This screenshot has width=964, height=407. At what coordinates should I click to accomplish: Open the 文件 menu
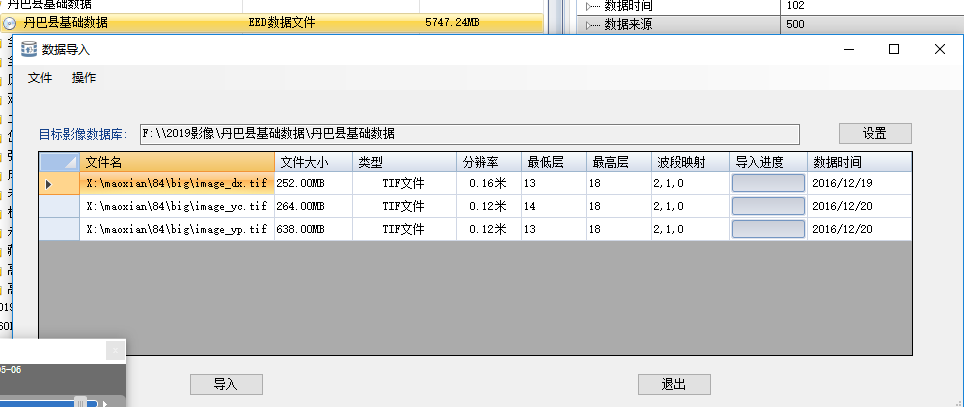pyautogui.click(x=40, y=78)
